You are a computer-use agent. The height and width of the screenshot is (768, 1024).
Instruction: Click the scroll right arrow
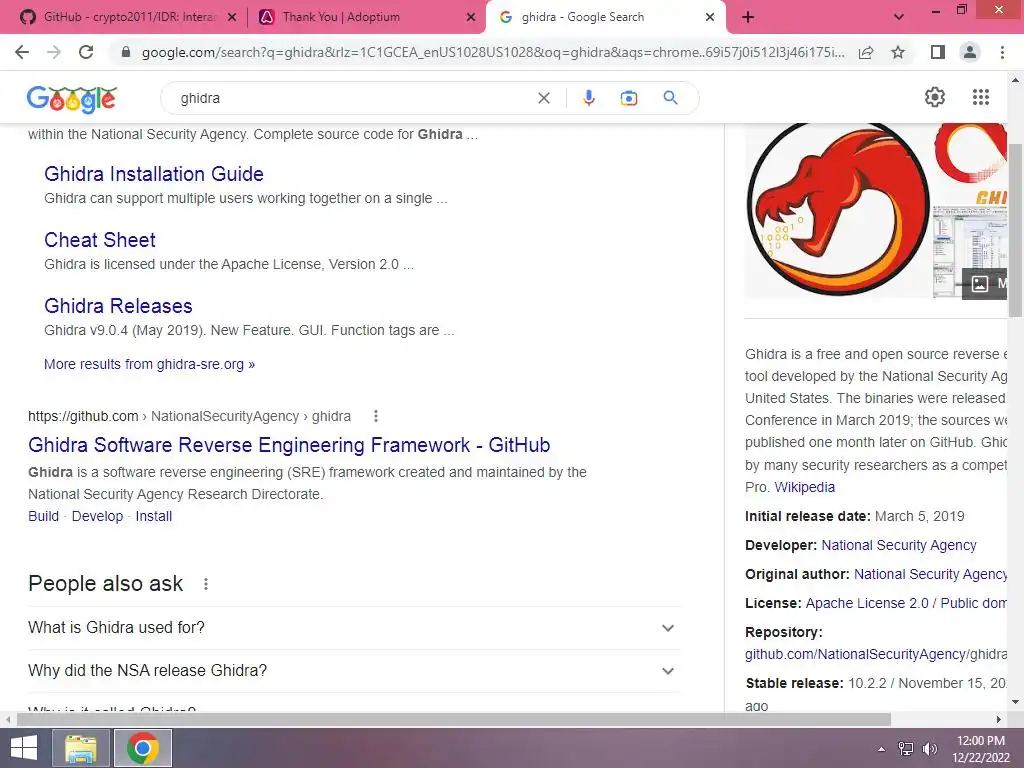(x=999, y=719)
